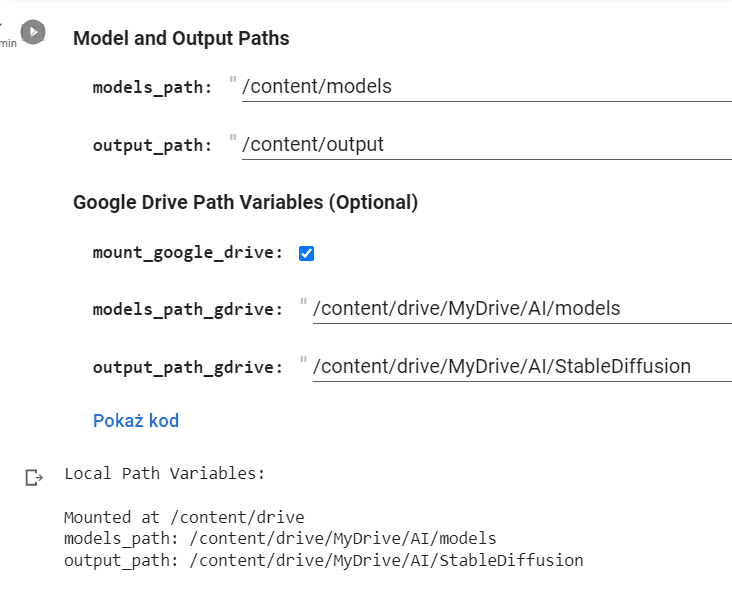Click the models_path_gdrive label
The image size is (732, 592).
tap(188, 310)
